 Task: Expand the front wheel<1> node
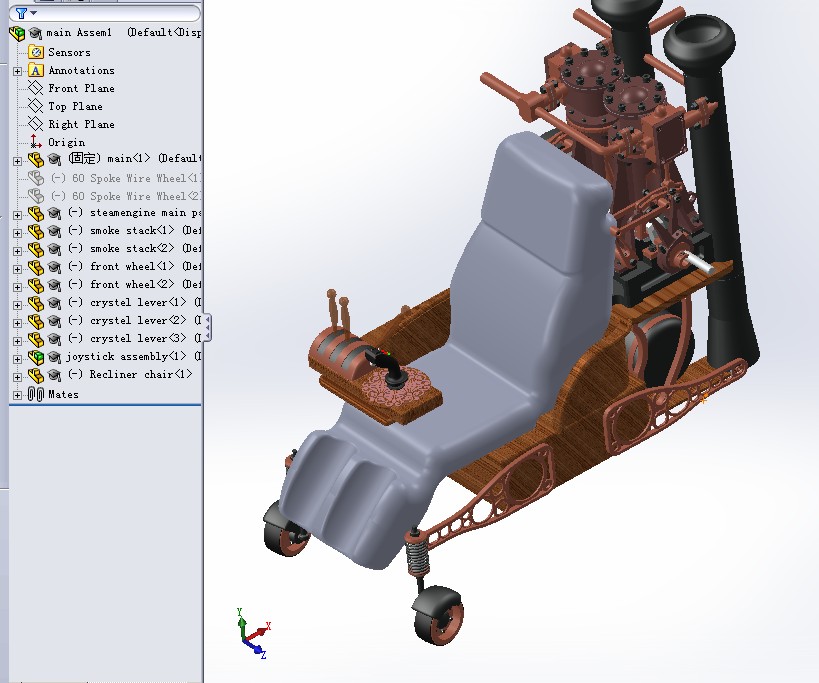17,269
